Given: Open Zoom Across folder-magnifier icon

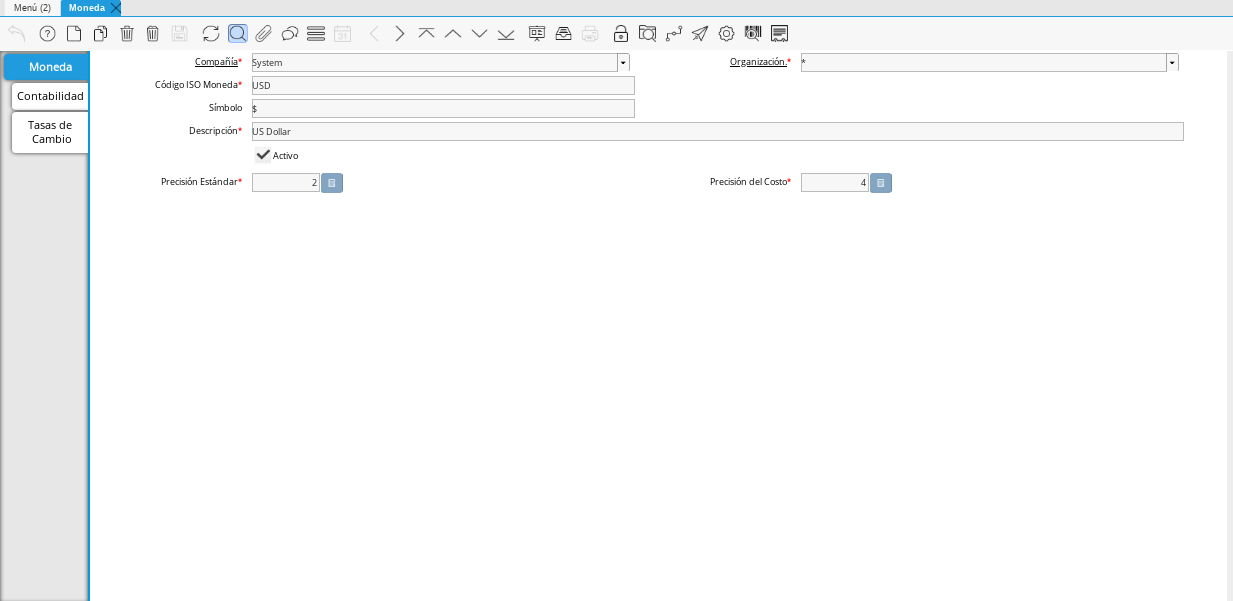Looking at the screenshot, I should (647, 33).
